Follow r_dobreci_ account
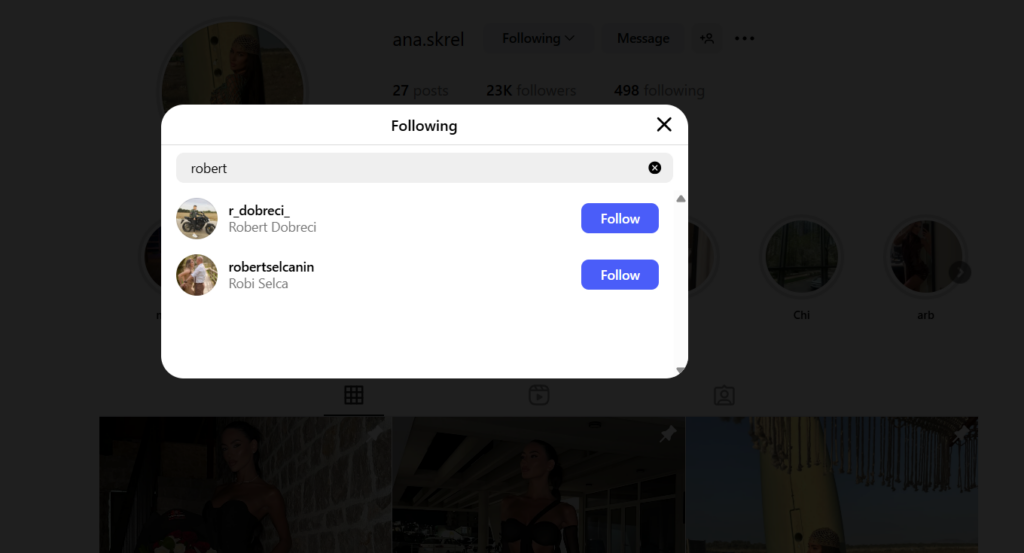1024x553 pixels. coord(620,218)
